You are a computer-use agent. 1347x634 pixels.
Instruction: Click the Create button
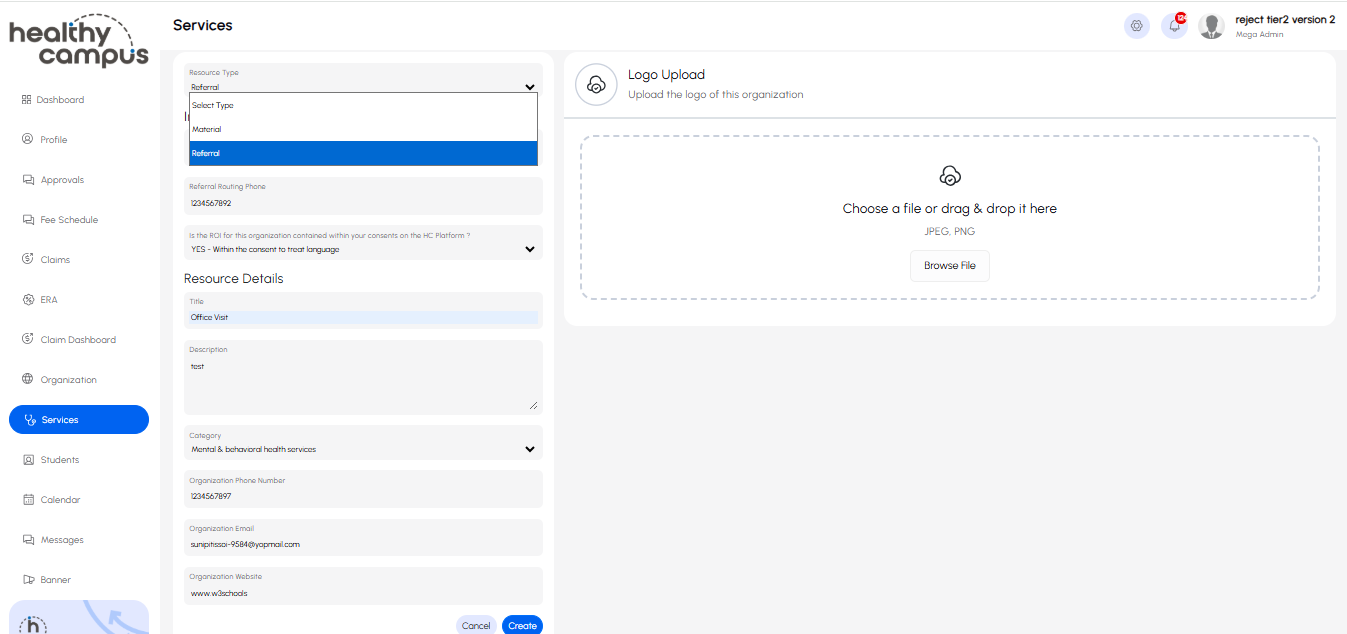click(522, 625)
